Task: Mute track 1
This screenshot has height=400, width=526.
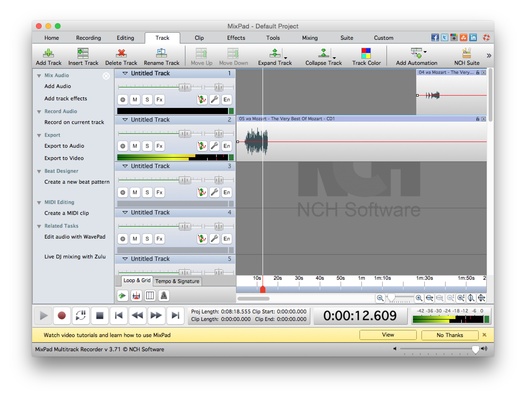Action: [135, 100]
